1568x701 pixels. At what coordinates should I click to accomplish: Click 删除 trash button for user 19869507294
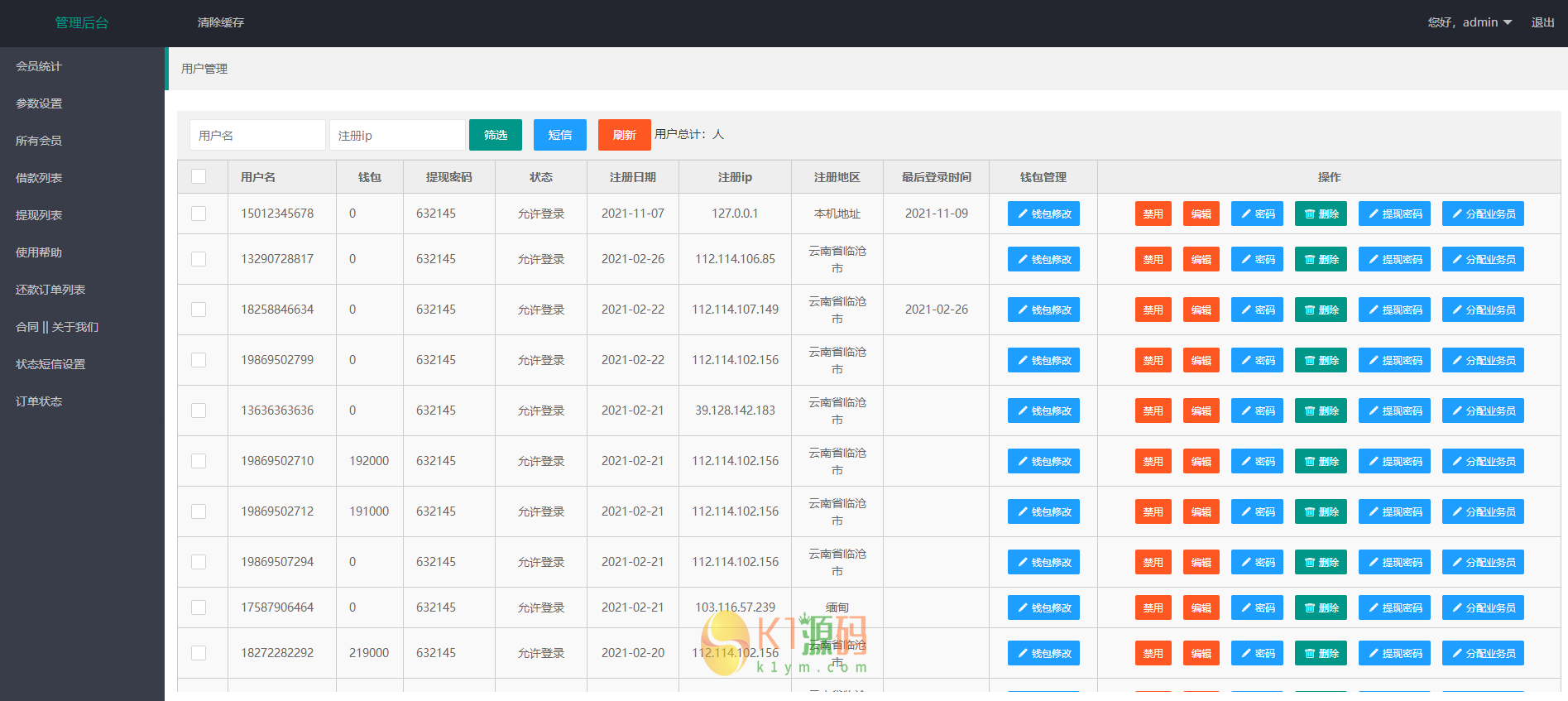coord(1320,562)
